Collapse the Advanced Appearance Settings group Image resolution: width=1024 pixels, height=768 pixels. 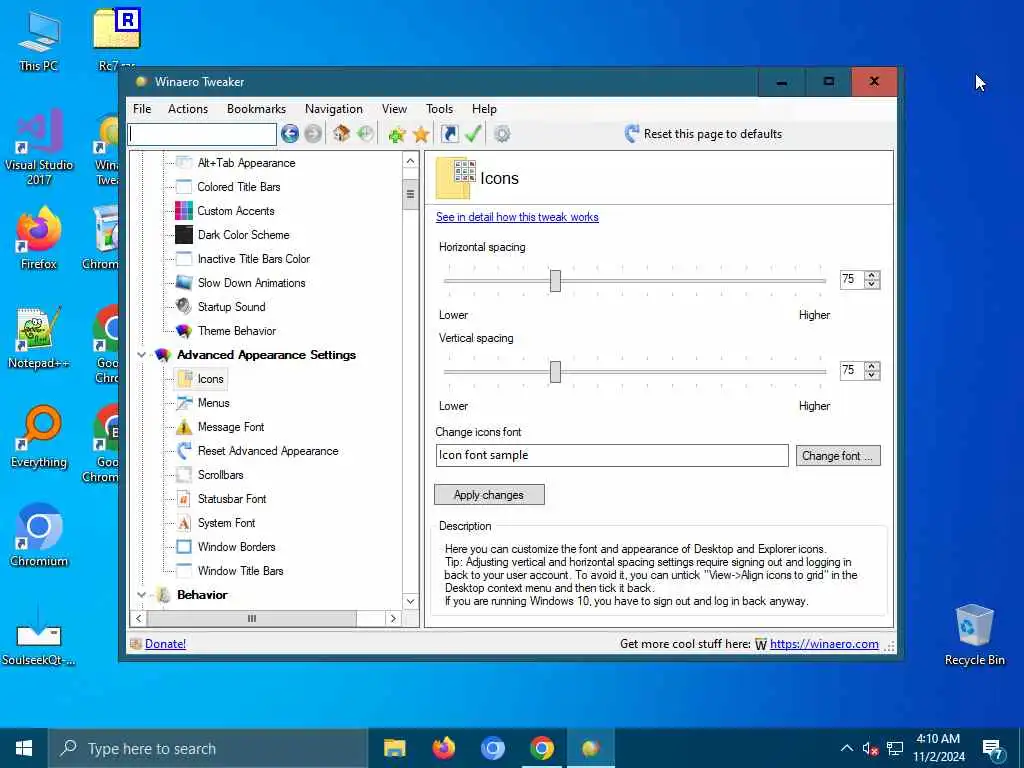tap(142, 355)
